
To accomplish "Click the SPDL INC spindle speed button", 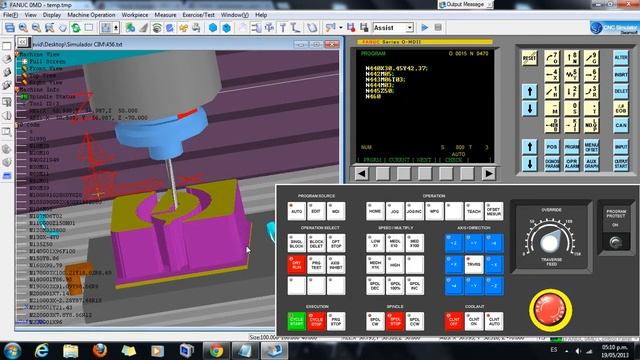I will pos(415,286).
